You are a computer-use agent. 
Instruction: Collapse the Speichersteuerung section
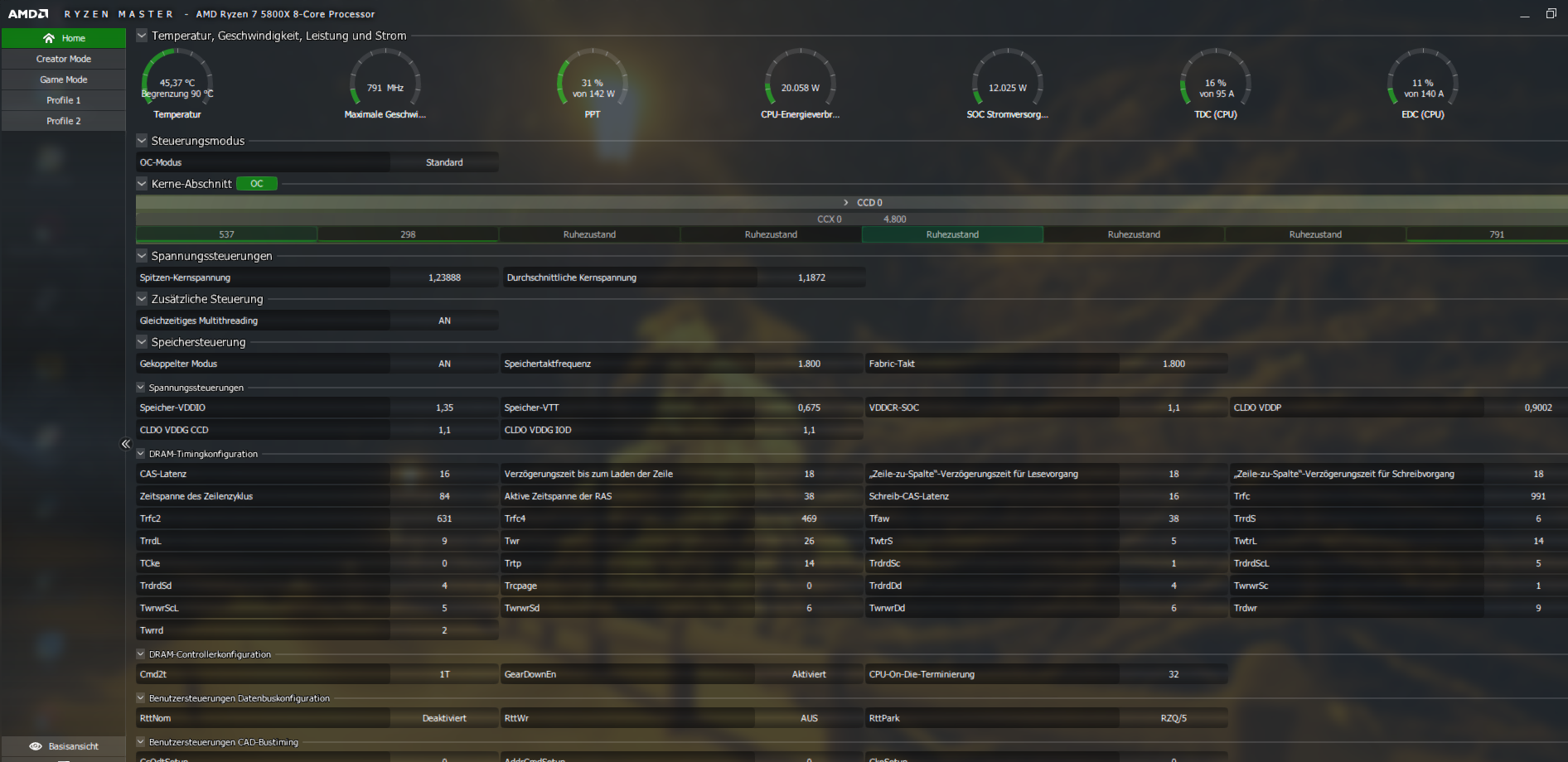(142, 342)
